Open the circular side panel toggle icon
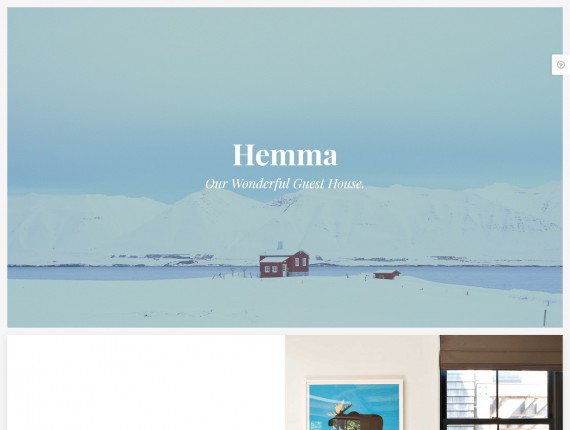The image size is (570, 430). point(561,65)
